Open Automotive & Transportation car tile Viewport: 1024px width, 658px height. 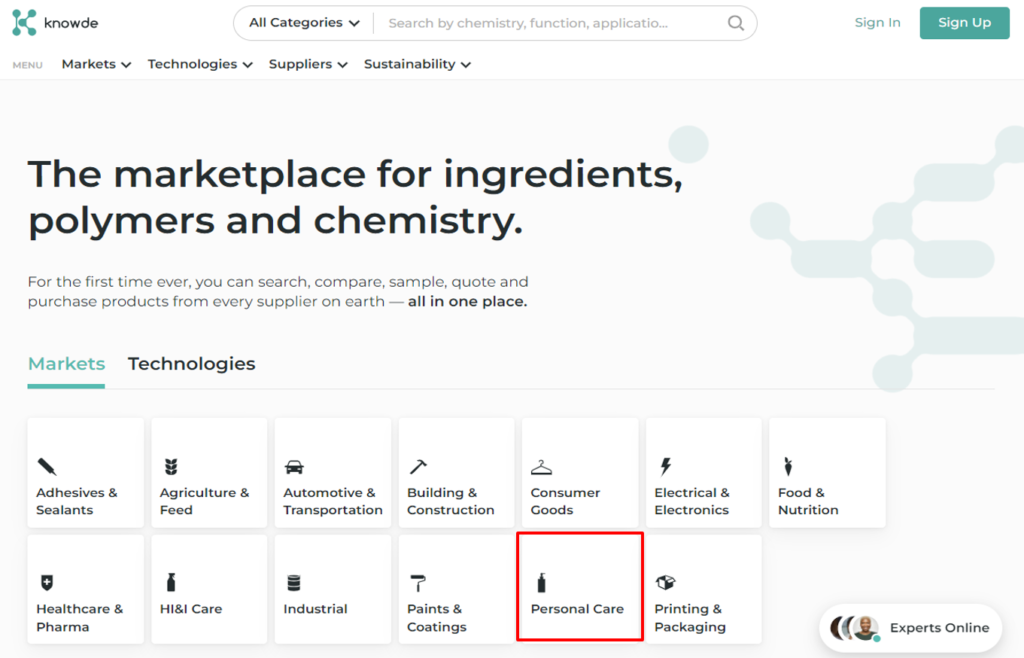[333, 473]
